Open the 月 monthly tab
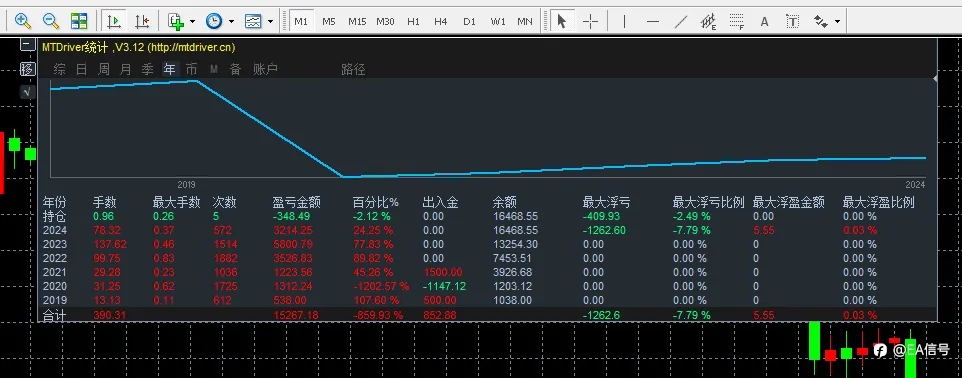 125,69
